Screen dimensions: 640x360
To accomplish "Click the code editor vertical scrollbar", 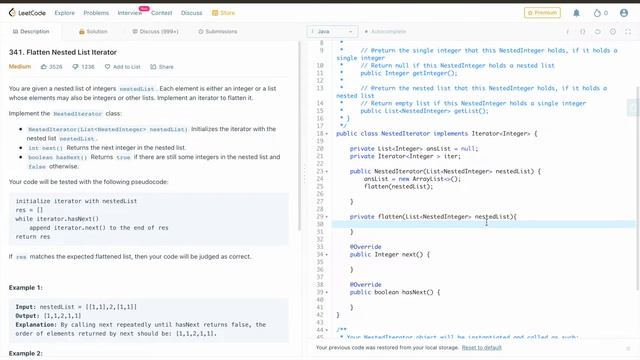I will click(637, 188).
